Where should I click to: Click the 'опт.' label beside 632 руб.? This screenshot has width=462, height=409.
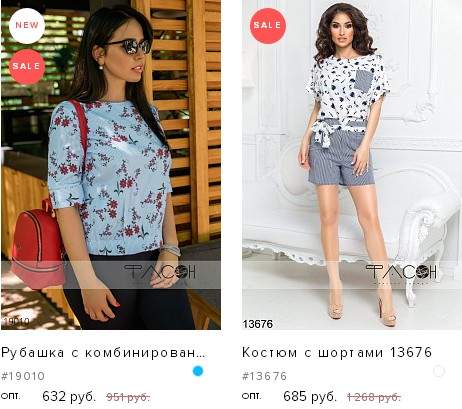coord(11,396)
